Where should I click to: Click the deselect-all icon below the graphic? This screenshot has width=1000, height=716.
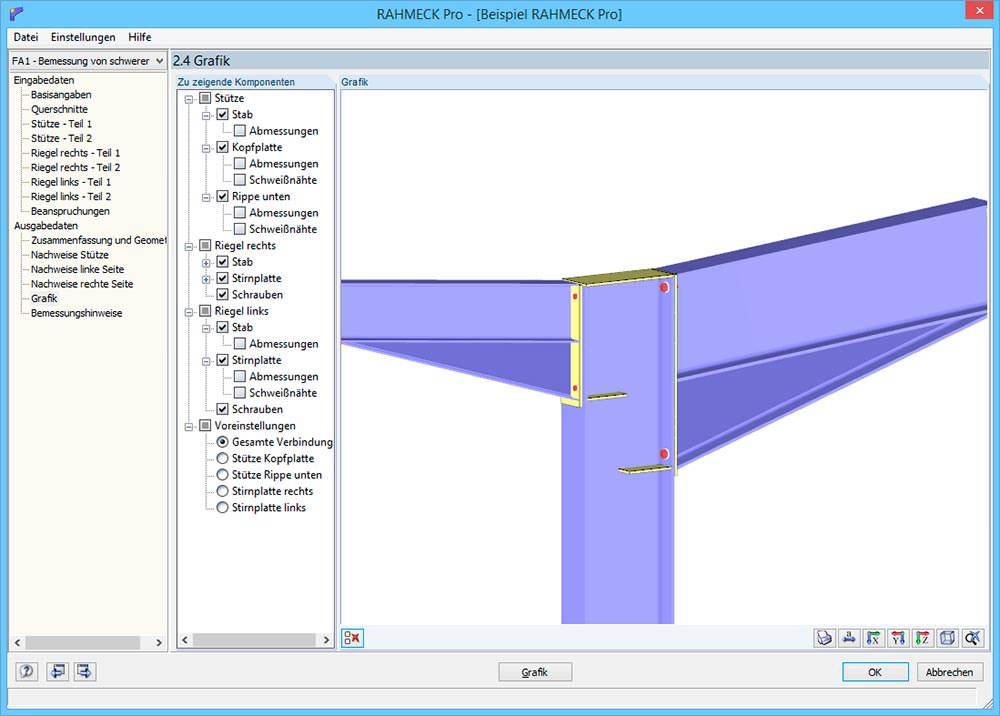pos(353,638)
